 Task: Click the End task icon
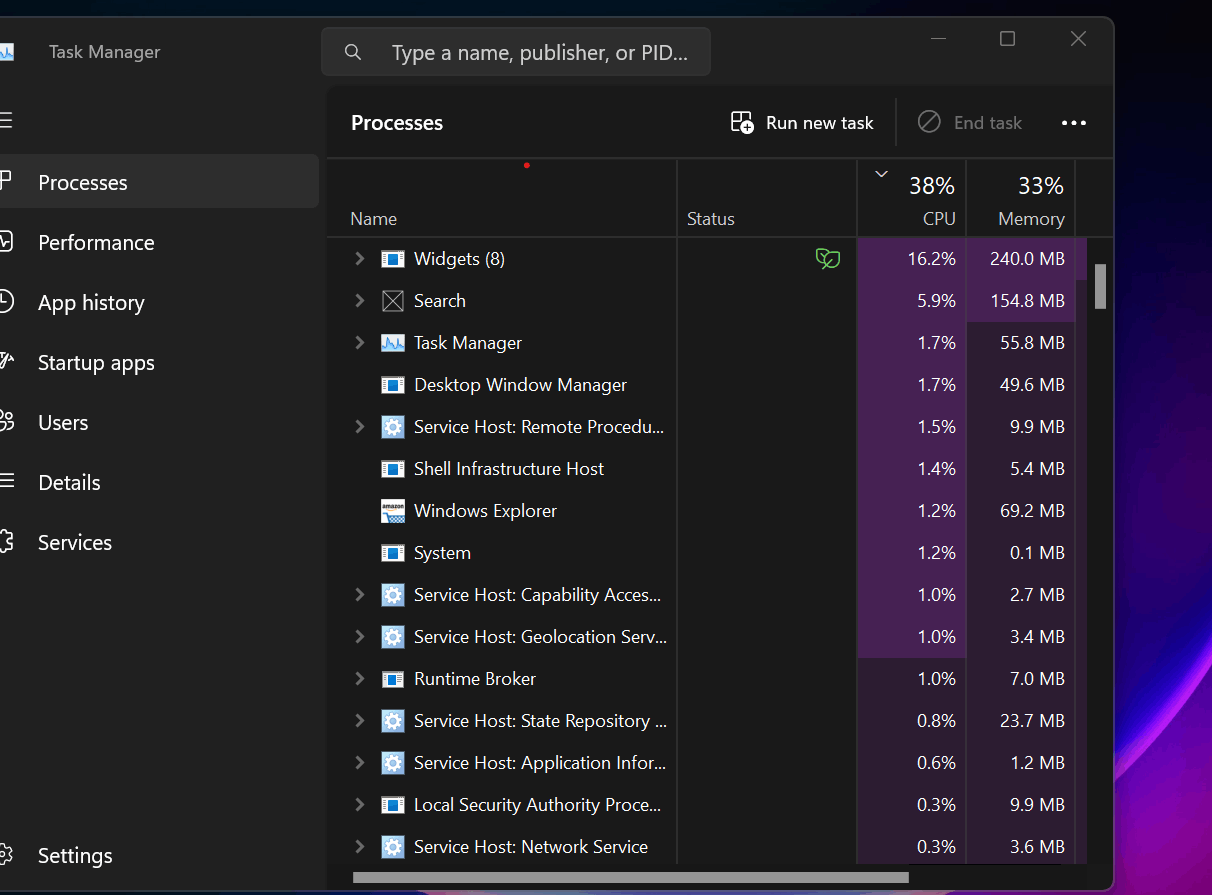pos(929,122)
